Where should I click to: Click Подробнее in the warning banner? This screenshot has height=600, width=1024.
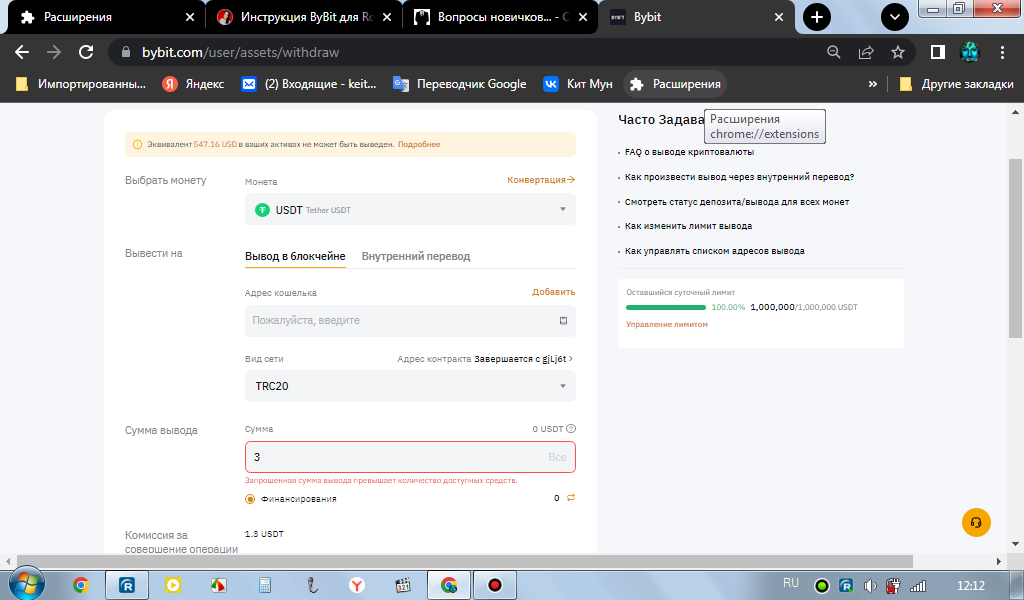tap(419, 144)
